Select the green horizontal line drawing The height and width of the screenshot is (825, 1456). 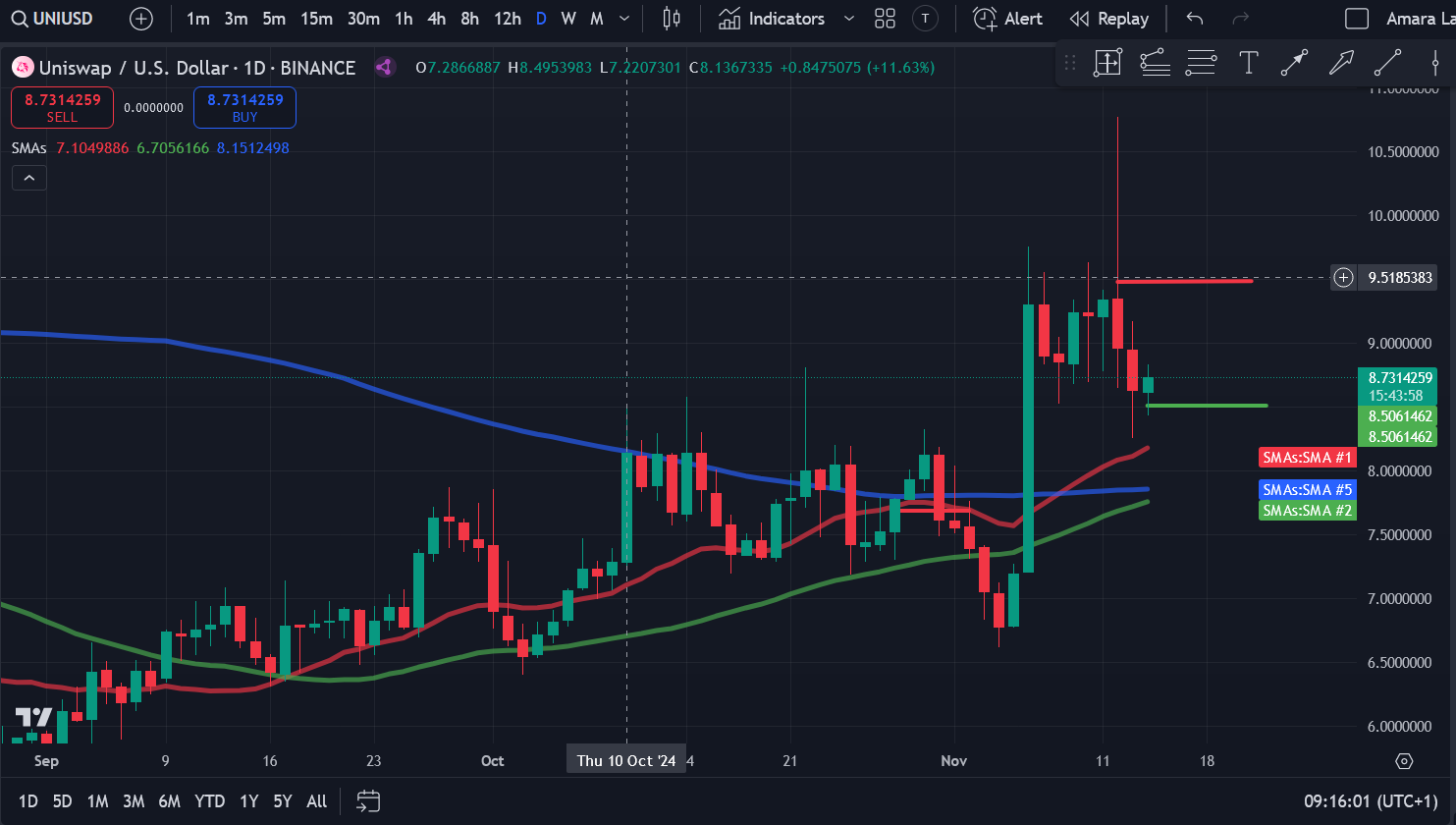tap(1207, 406)
